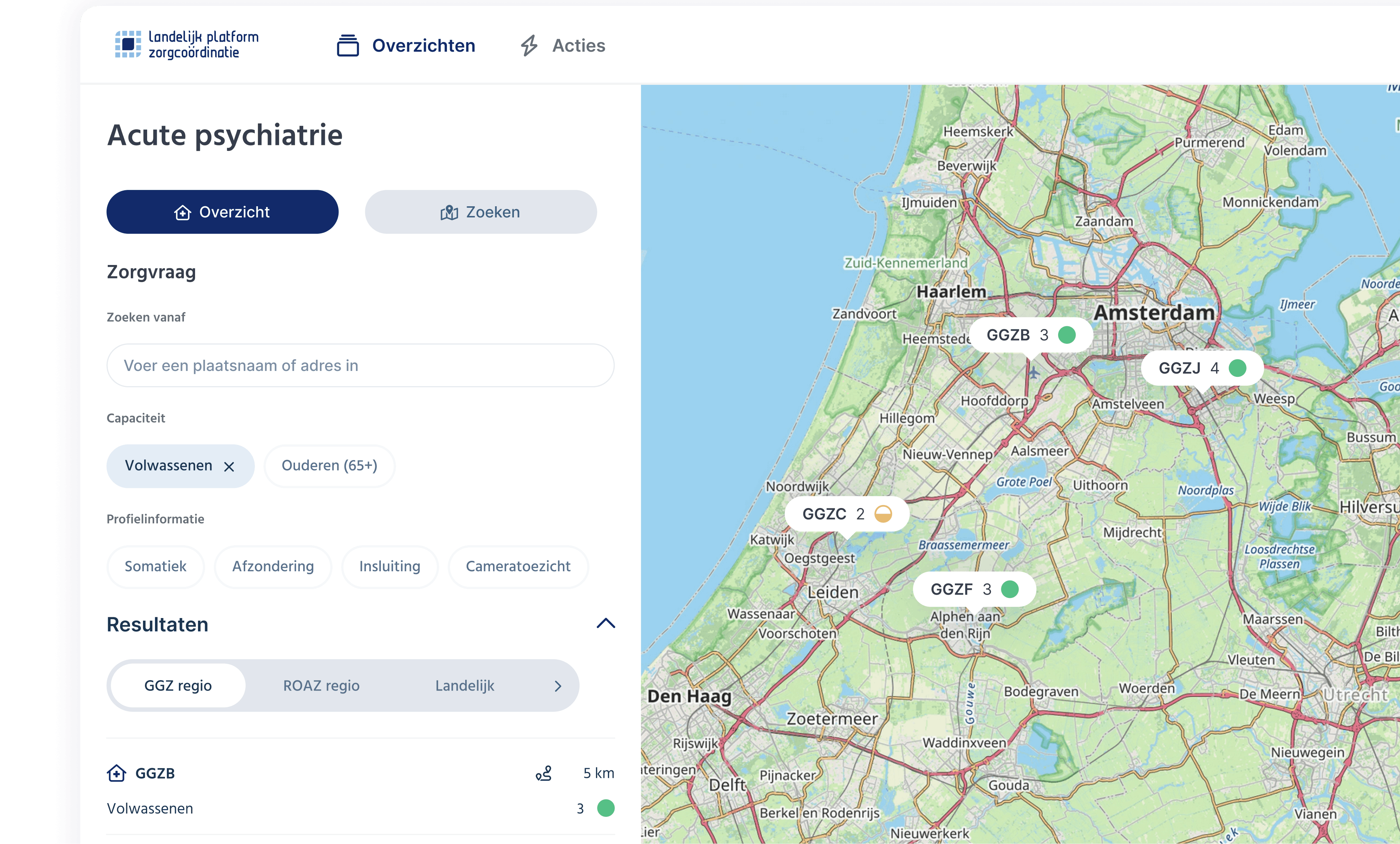1400x844 pixels.
Task: Click the green dot on GGZJ marker
Action: point(1238,368)
